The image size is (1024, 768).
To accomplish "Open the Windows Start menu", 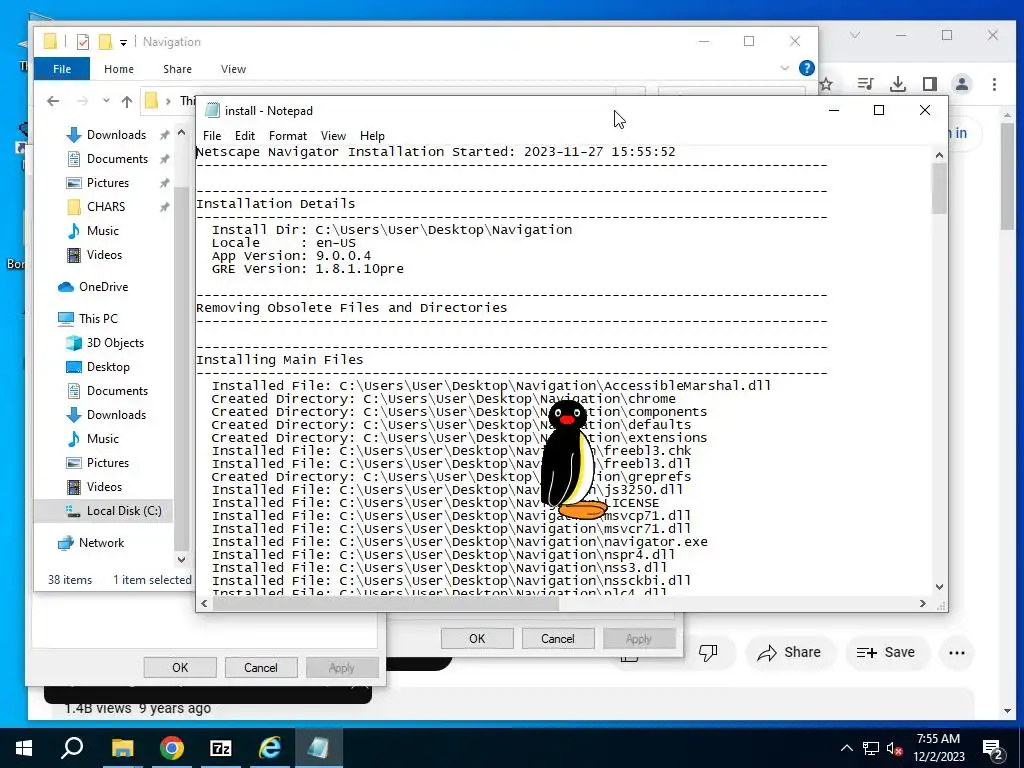I will (24, 748).
